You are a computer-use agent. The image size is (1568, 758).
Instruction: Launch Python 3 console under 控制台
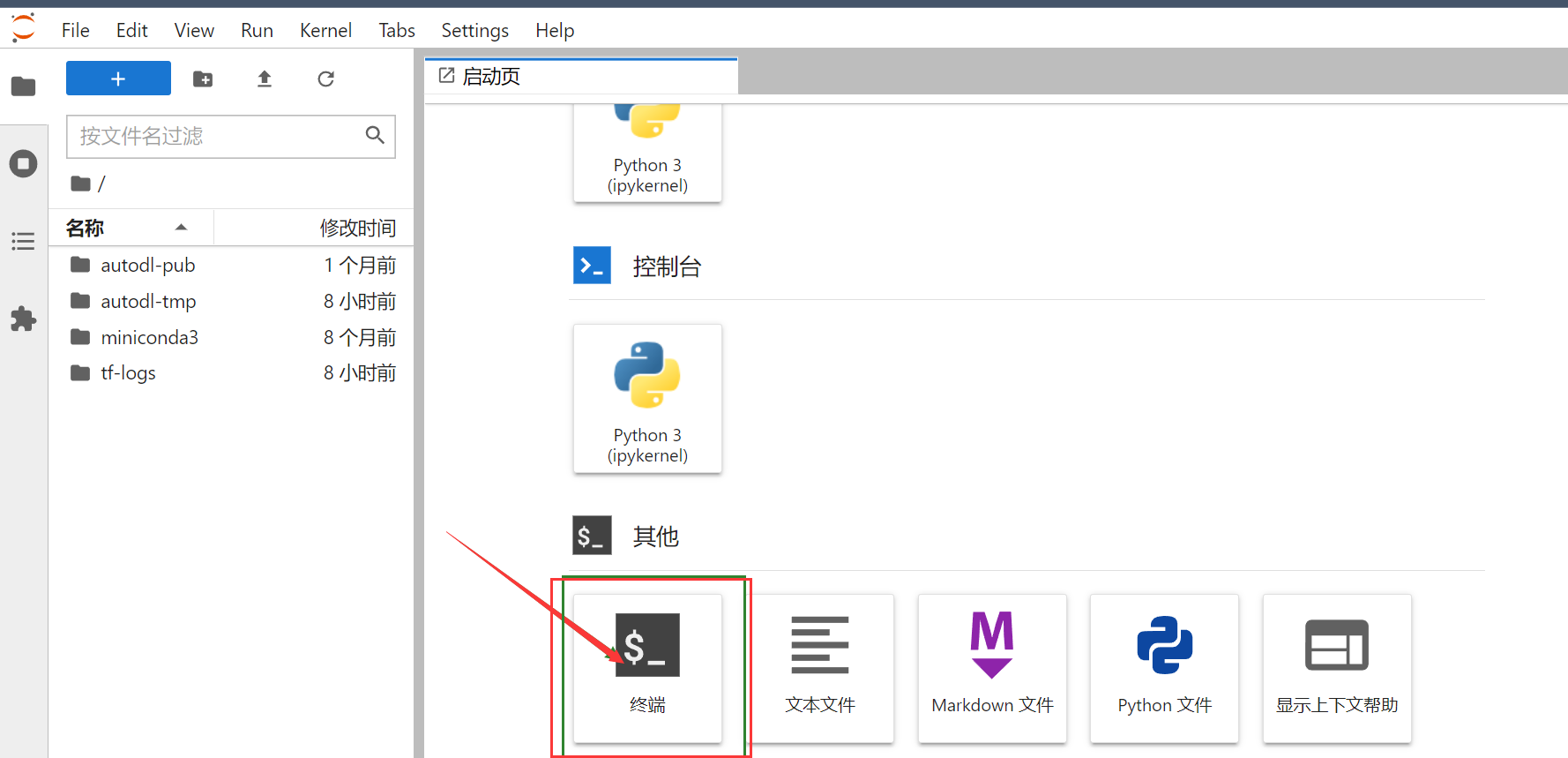point(647,399)
